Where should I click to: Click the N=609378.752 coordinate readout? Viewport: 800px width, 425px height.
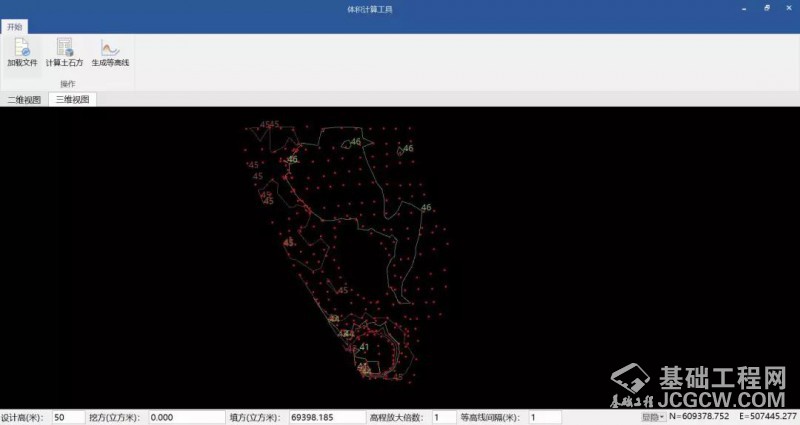[699, 416]
